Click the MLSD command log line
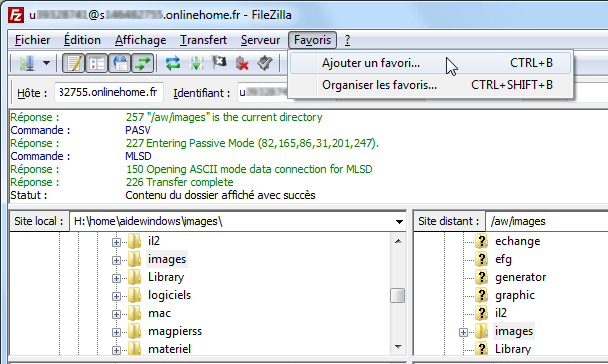 138,156
